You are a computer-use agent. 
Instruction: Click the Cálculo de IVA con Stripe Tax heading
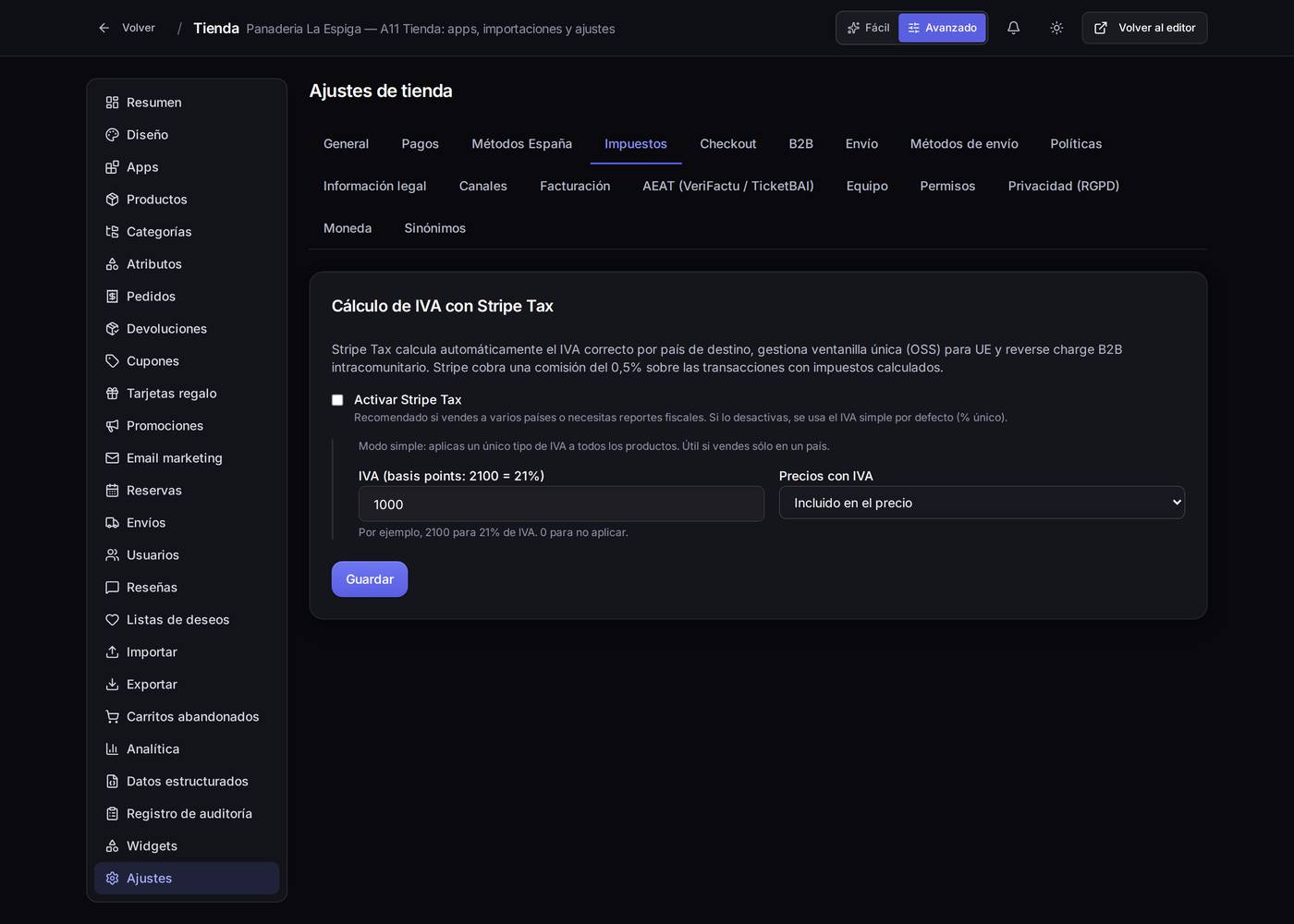point(443,307)
